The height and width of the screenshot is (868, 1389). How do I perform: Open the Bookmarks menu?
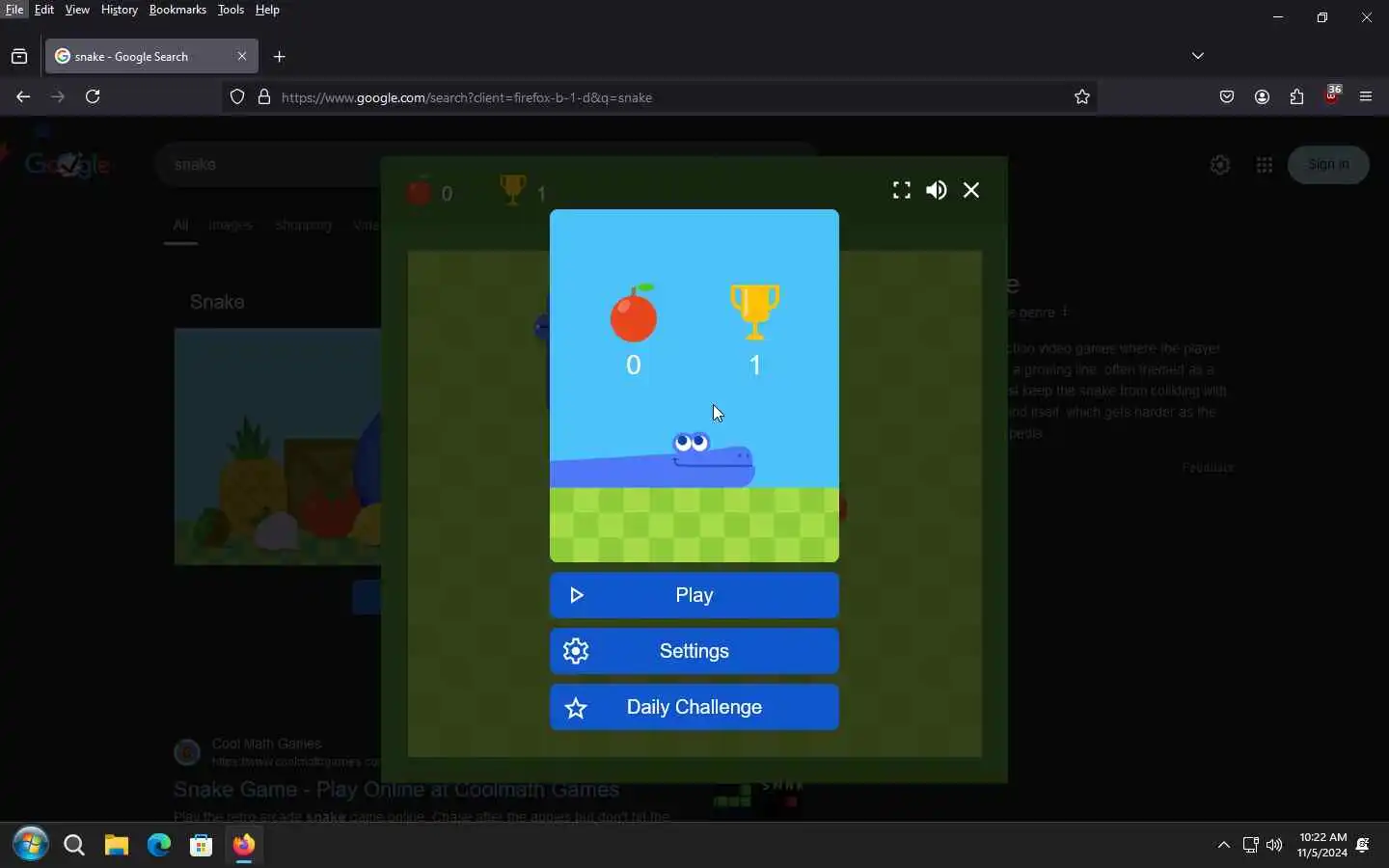pyautogui.click(x=177, y=10)
